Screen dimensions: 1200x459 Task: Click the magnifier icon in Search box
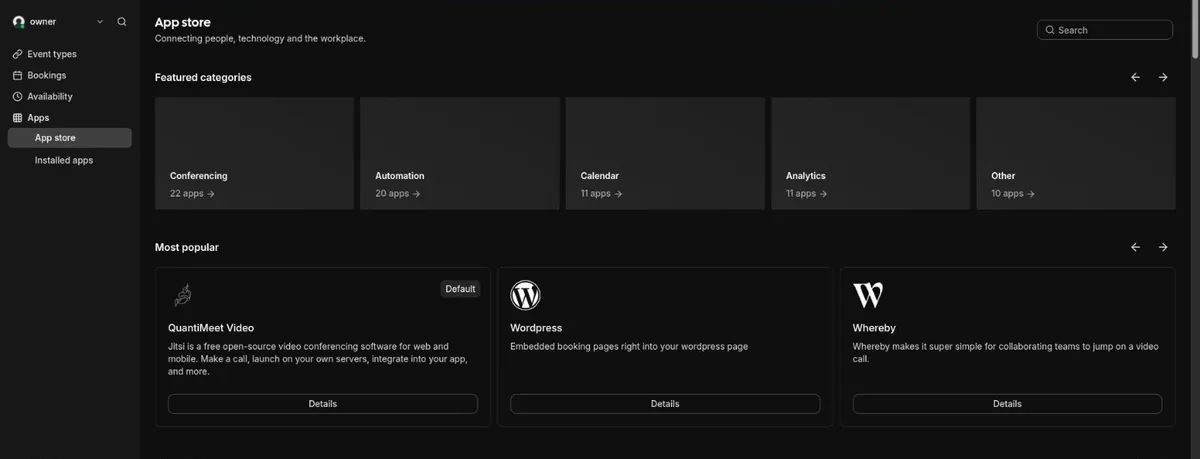coord(1050,30)
